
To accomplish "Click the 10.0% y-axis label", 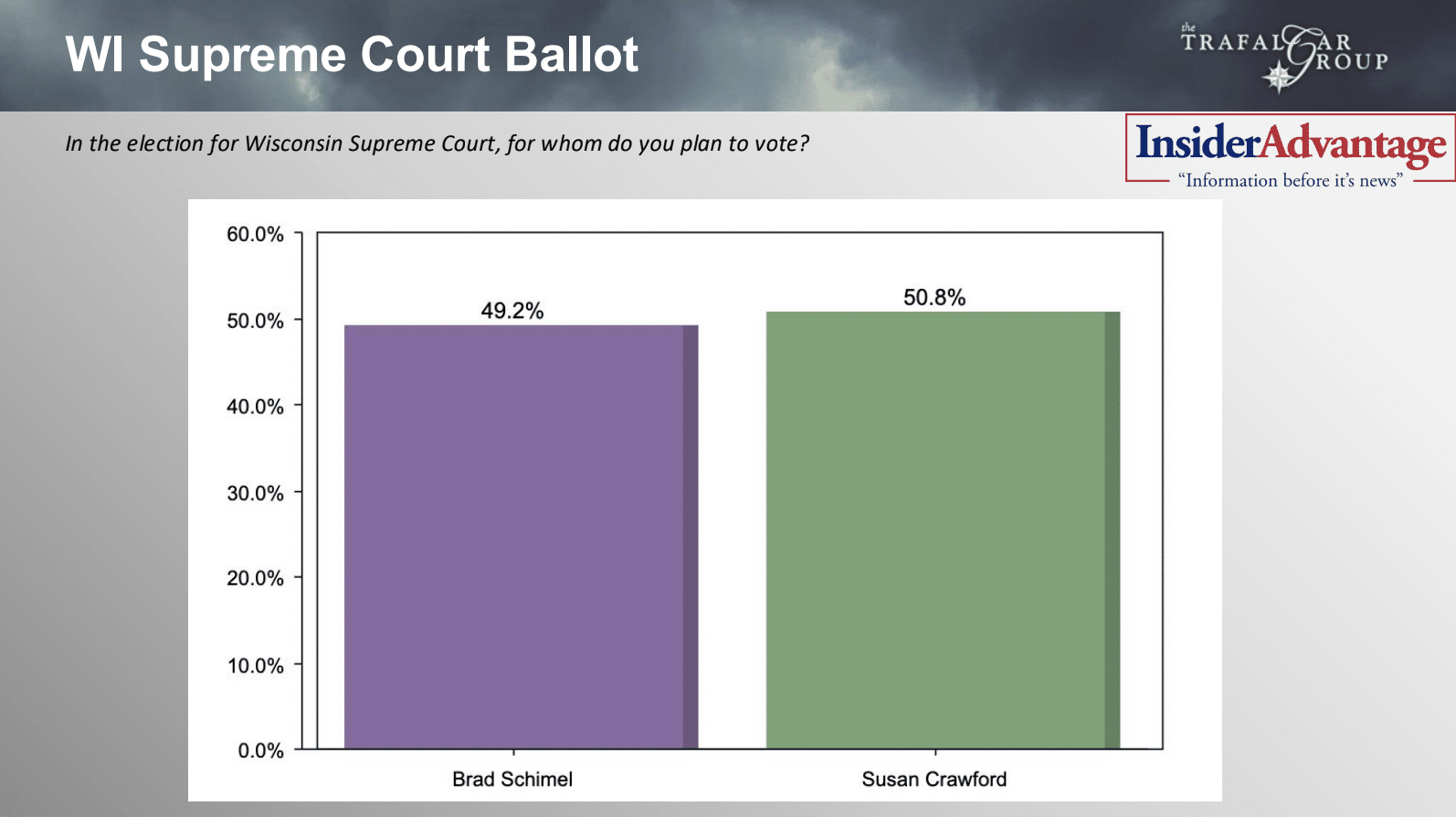I will 255,665.
